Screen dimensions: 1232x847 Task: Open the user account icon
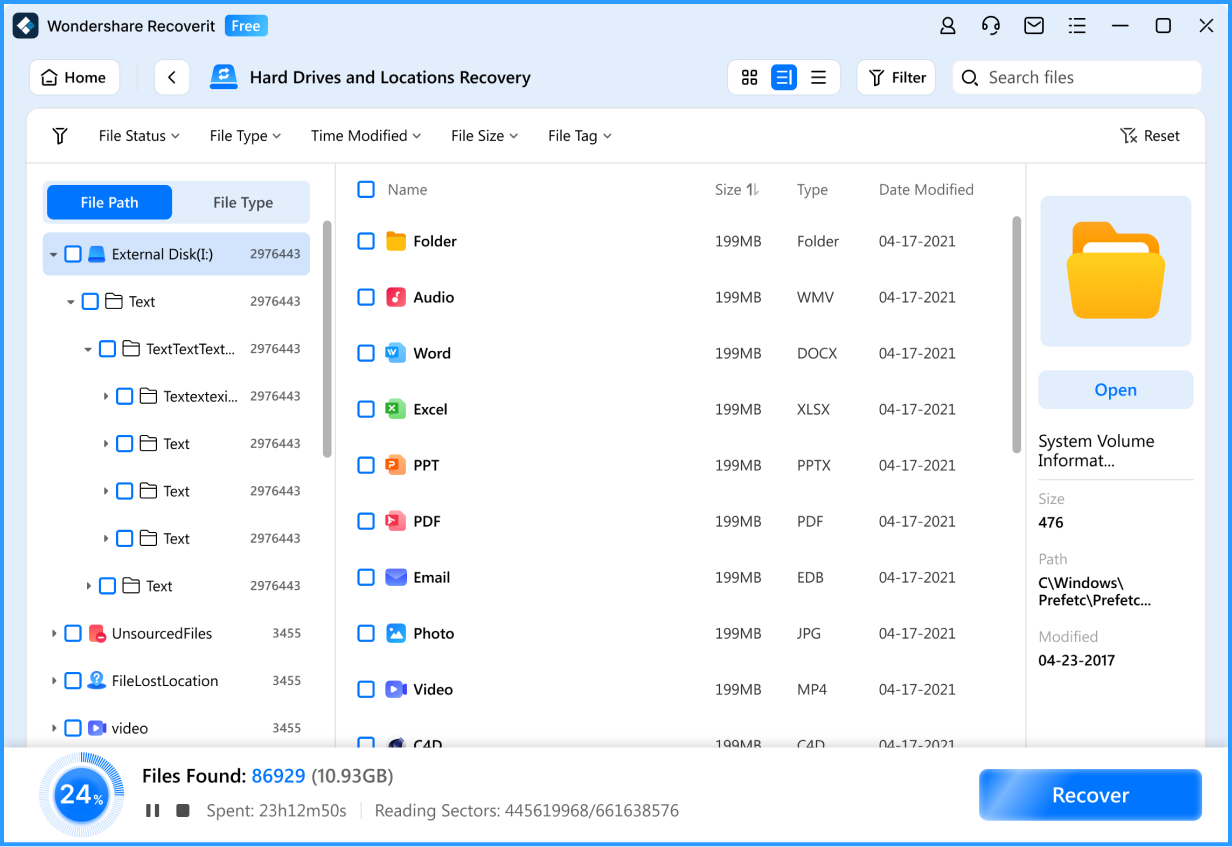tap(948, 26)
